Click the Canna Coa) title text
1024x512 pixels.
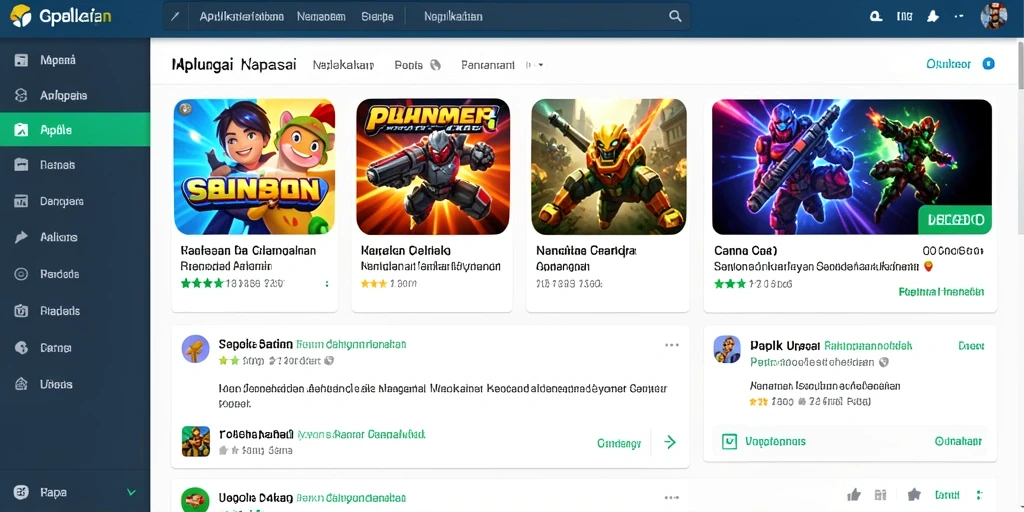(745, 250)
